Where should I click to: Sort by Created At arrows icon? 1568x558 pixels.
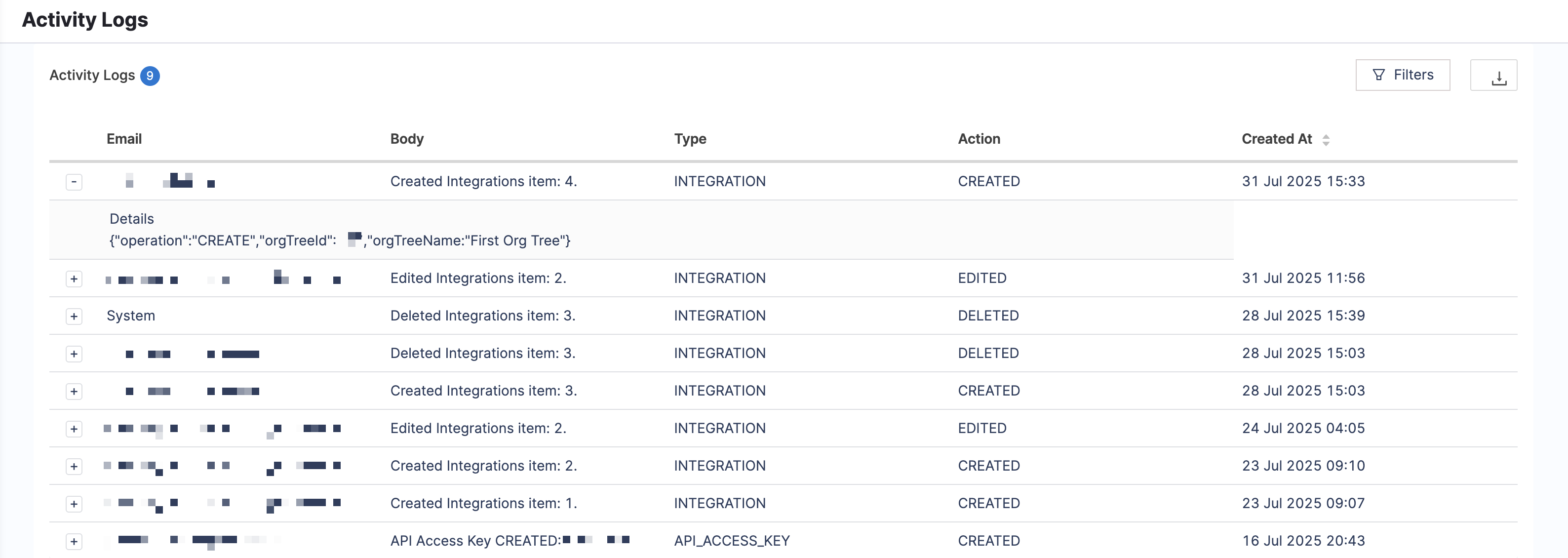point(1326,140)
